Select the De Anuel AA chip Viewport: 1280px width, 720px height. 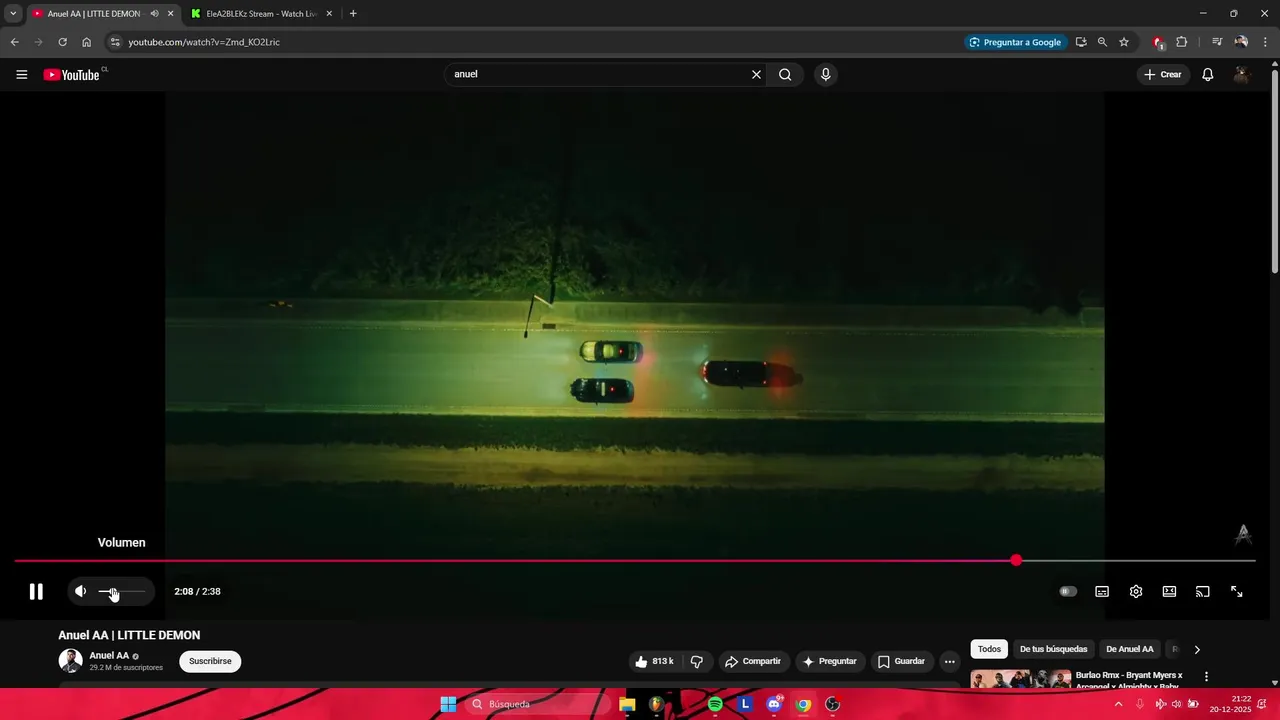click(1129, 649)
